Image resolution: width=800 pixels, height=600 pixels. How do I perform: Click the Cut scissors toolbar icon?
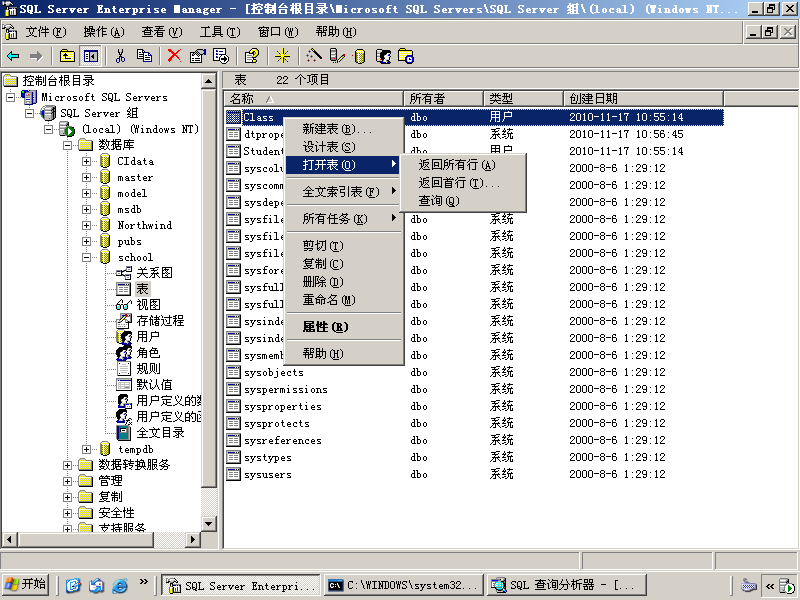coord(120,56)
